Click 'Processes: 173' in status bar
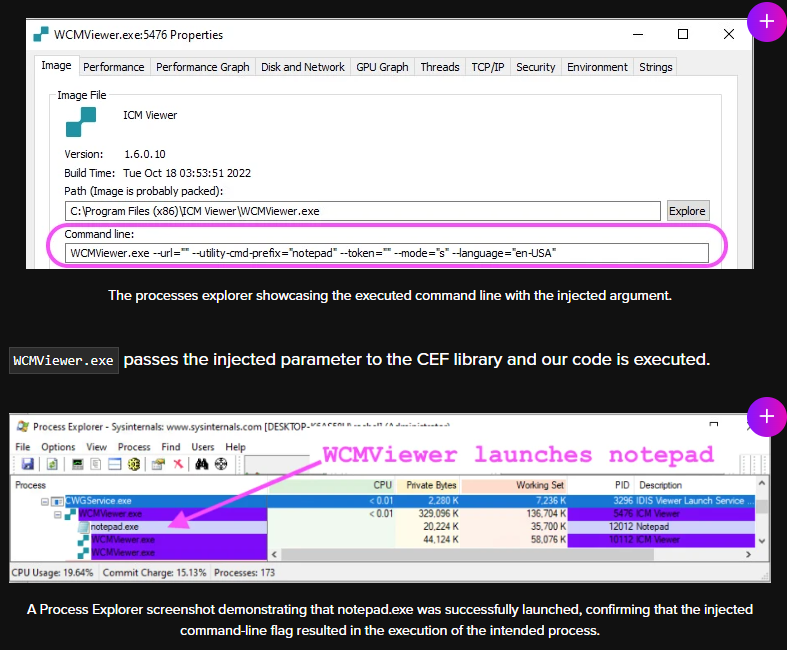The width and height of the screenshot is (787, 650). (244, 573)
